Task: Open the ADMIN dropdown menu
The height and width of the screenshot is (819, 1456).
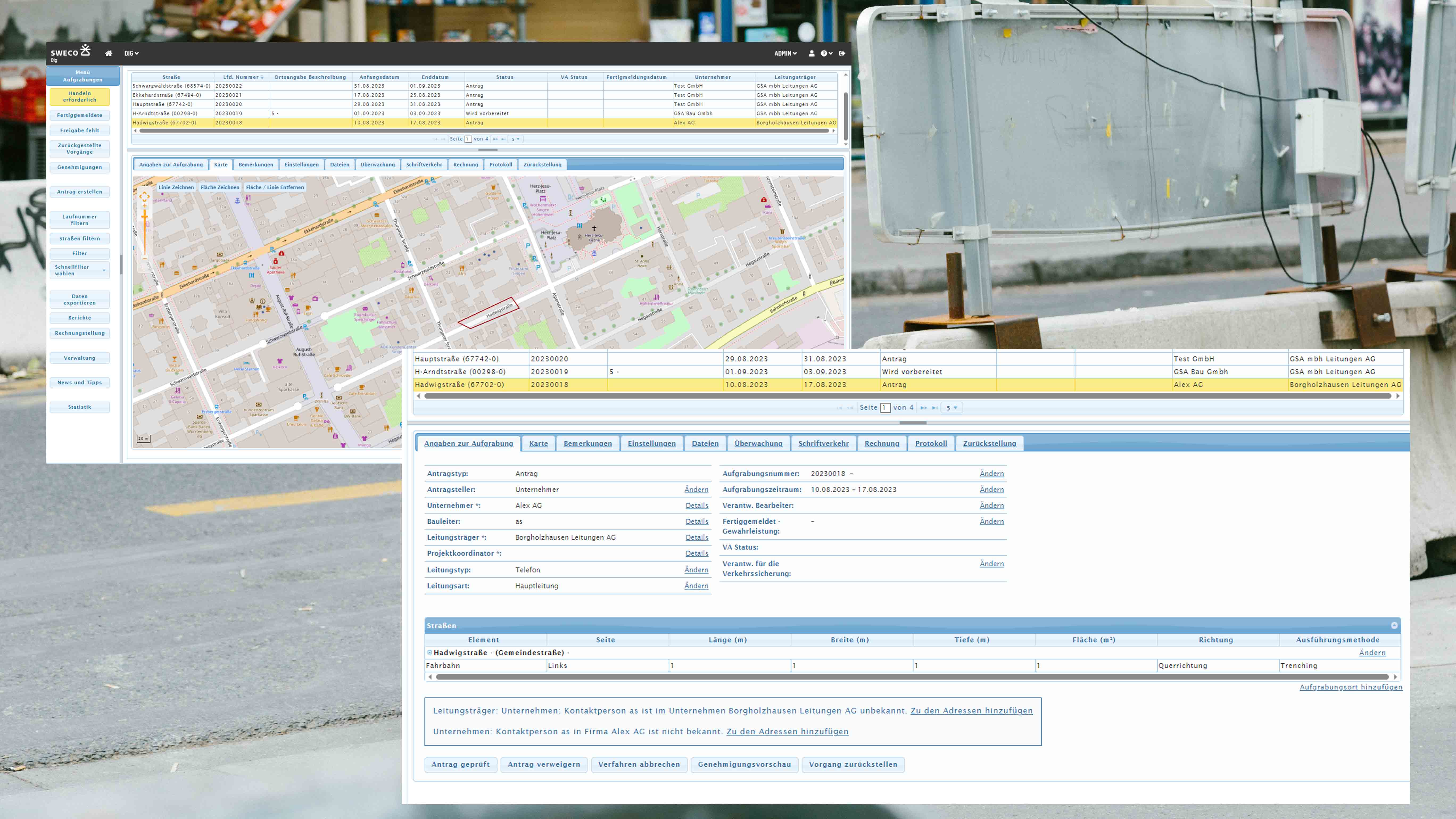Action: tap(786, 53)
